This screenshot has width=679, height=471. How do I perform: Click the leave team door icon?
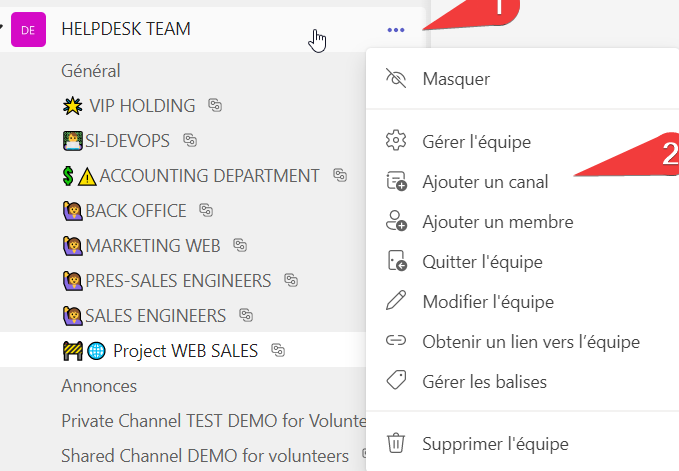tap(396, 262)
